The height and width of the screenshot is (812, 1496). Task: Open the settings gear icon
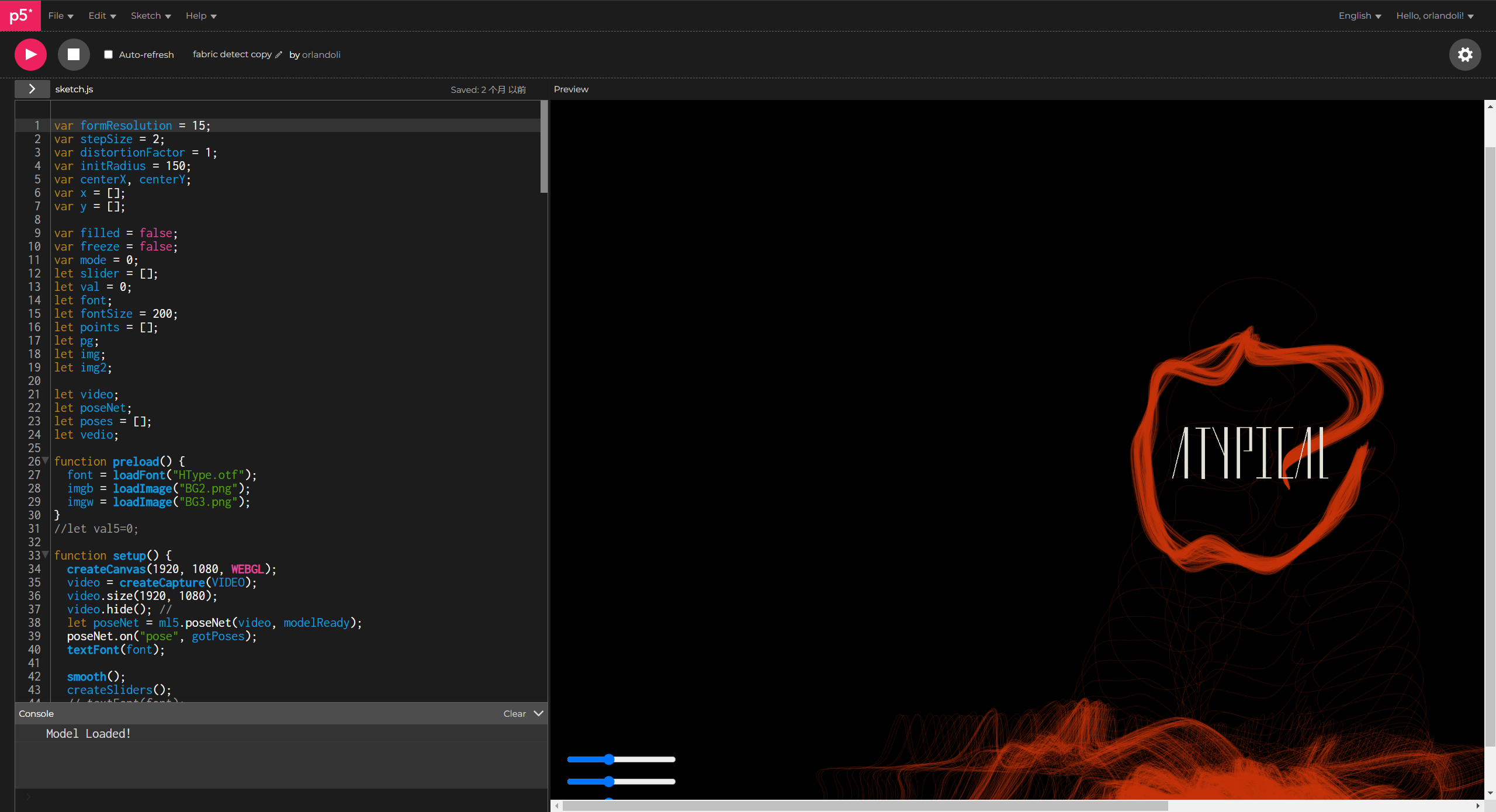pos(1464,54)
